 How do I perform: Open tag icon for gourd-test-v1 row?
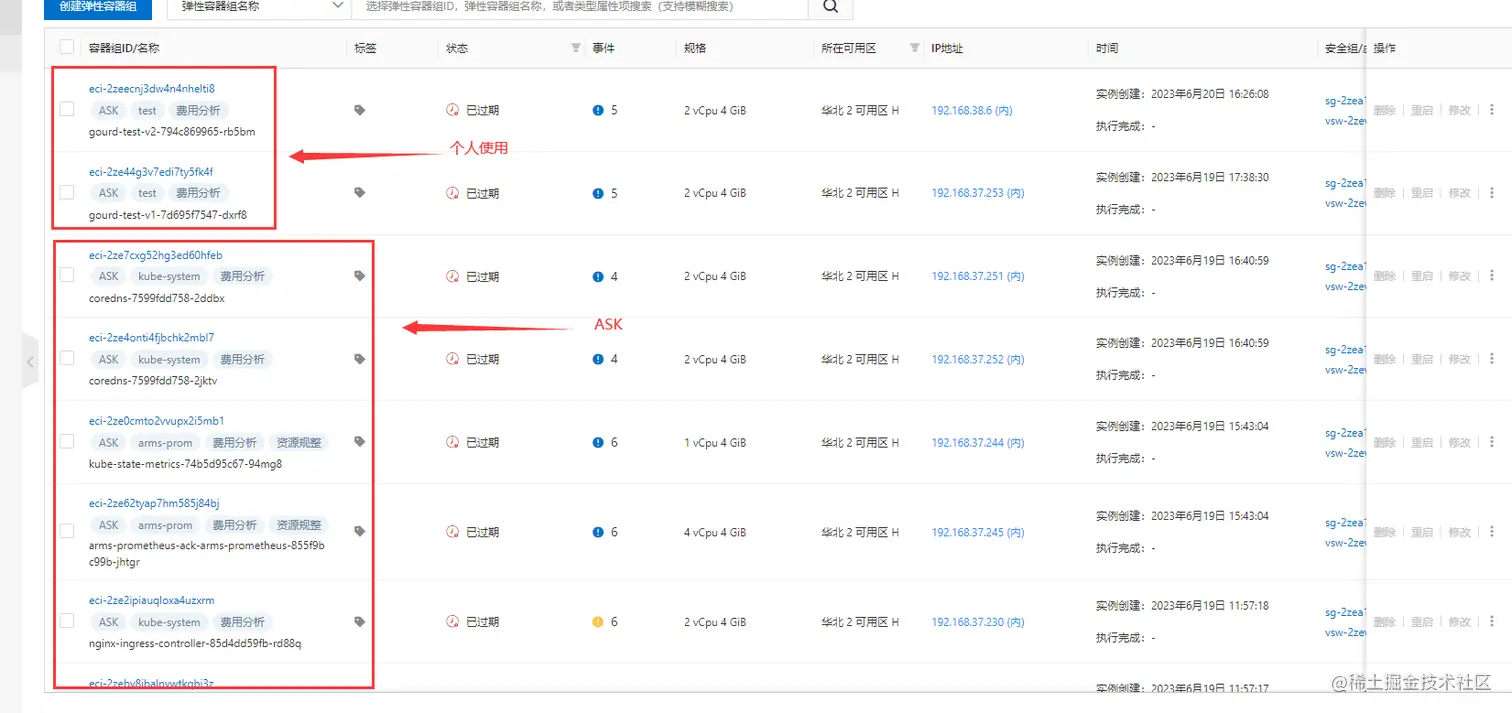pyautogui.click(x=360, y=193)
